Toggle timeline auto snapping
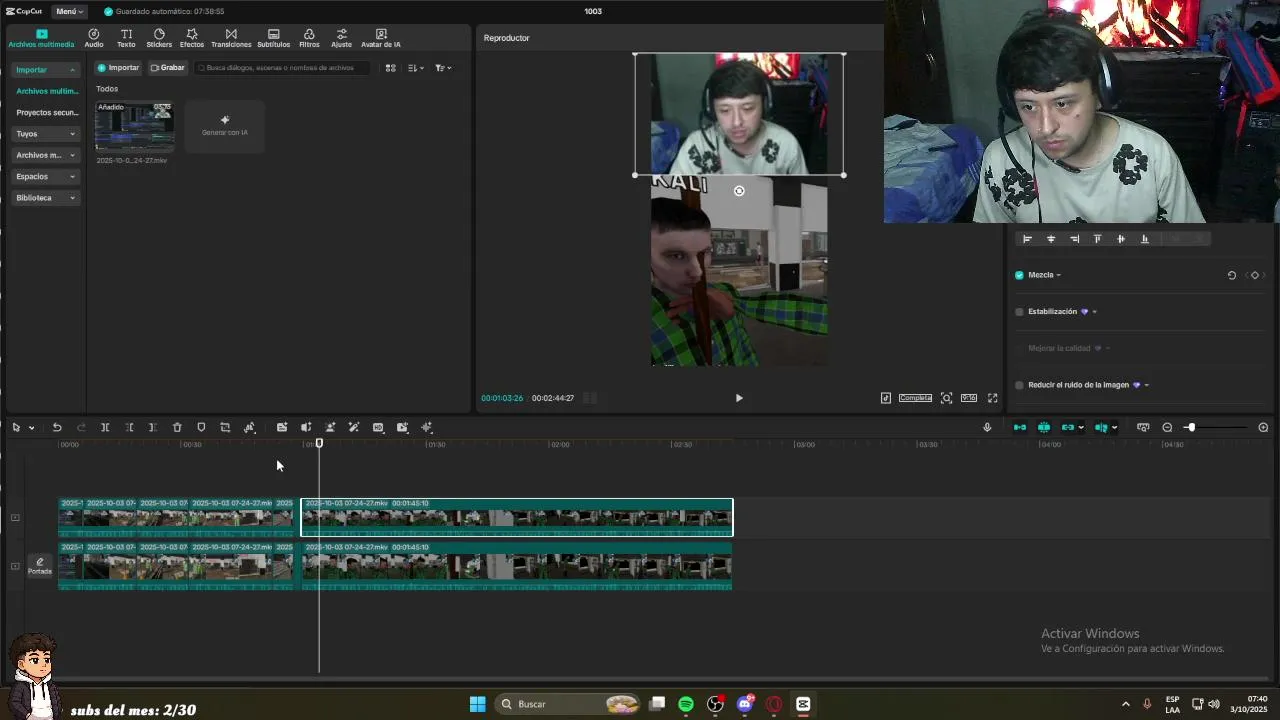Screen dimensions: 1280x720 pos(1044,428)
